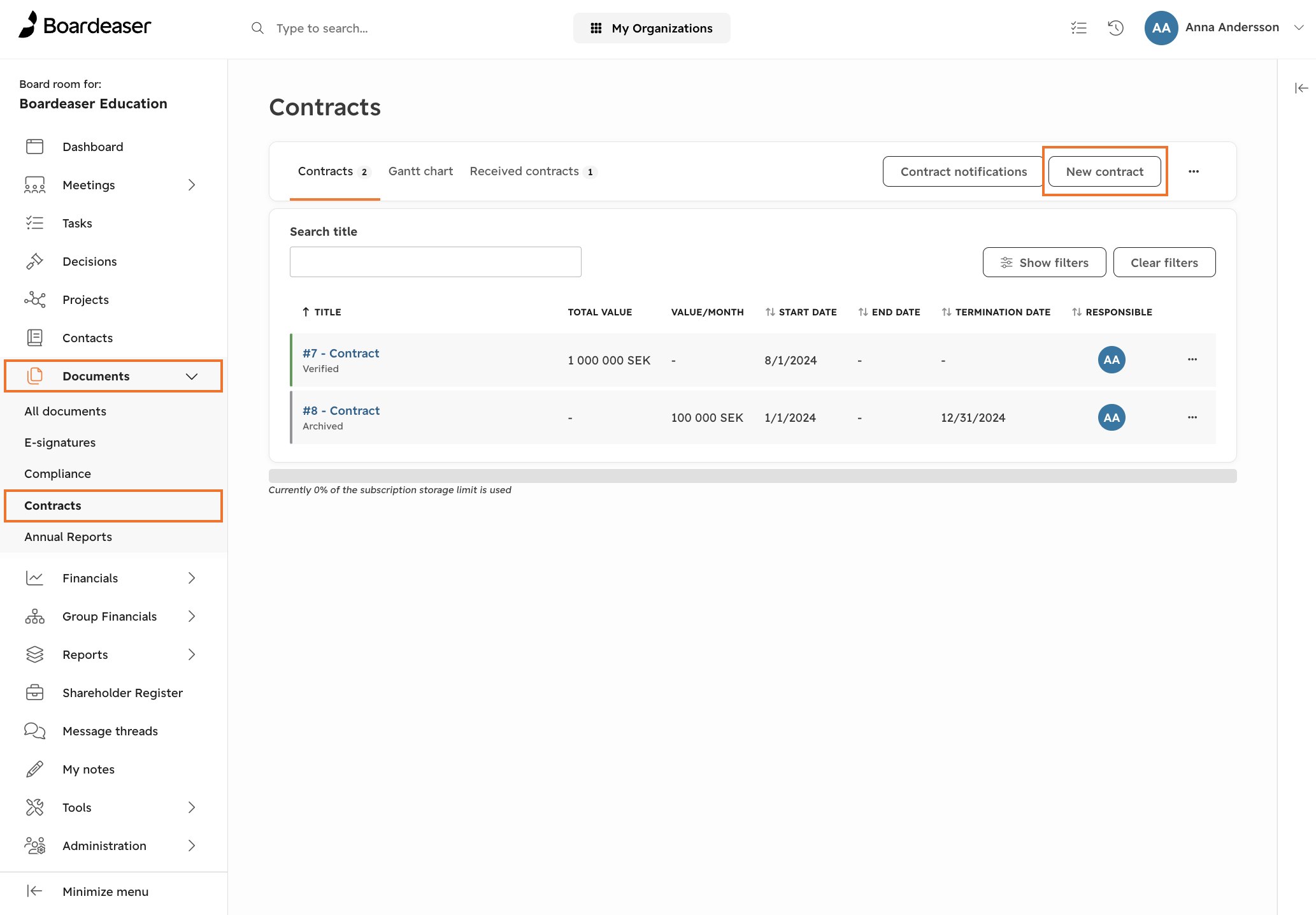Expand the Meetings submenu chevron
Image resolution: width=1316 pixels, height=915 pixels.
192,185
